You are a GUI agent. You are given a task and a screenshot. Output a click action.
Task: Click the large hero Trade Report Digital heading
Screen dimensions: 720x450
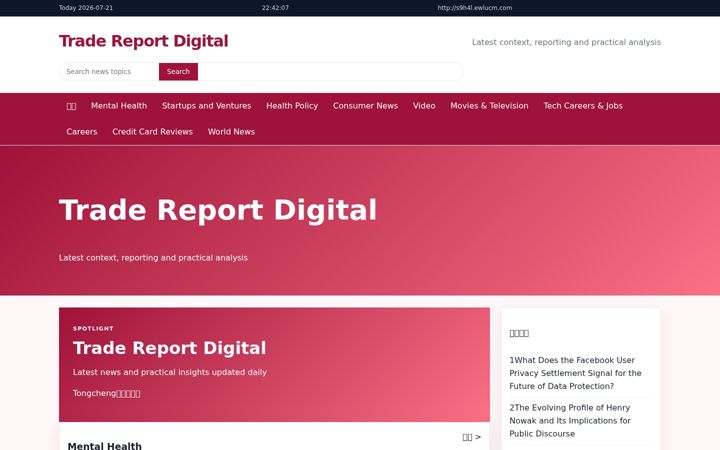click(x=218, y=210)
